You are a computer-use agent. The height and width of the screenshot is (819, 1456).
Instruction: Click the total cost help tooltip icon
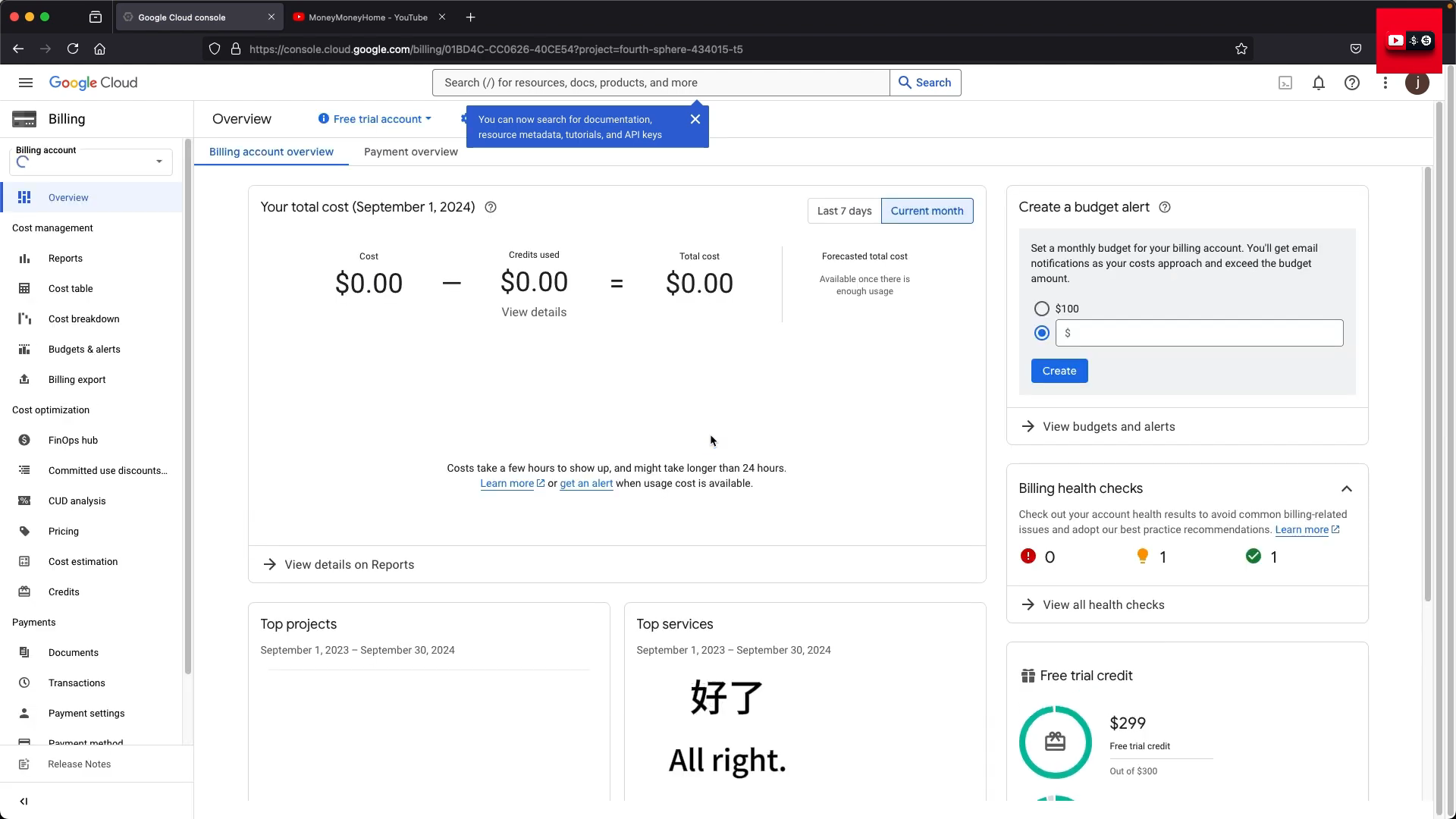tap(491, 208)
